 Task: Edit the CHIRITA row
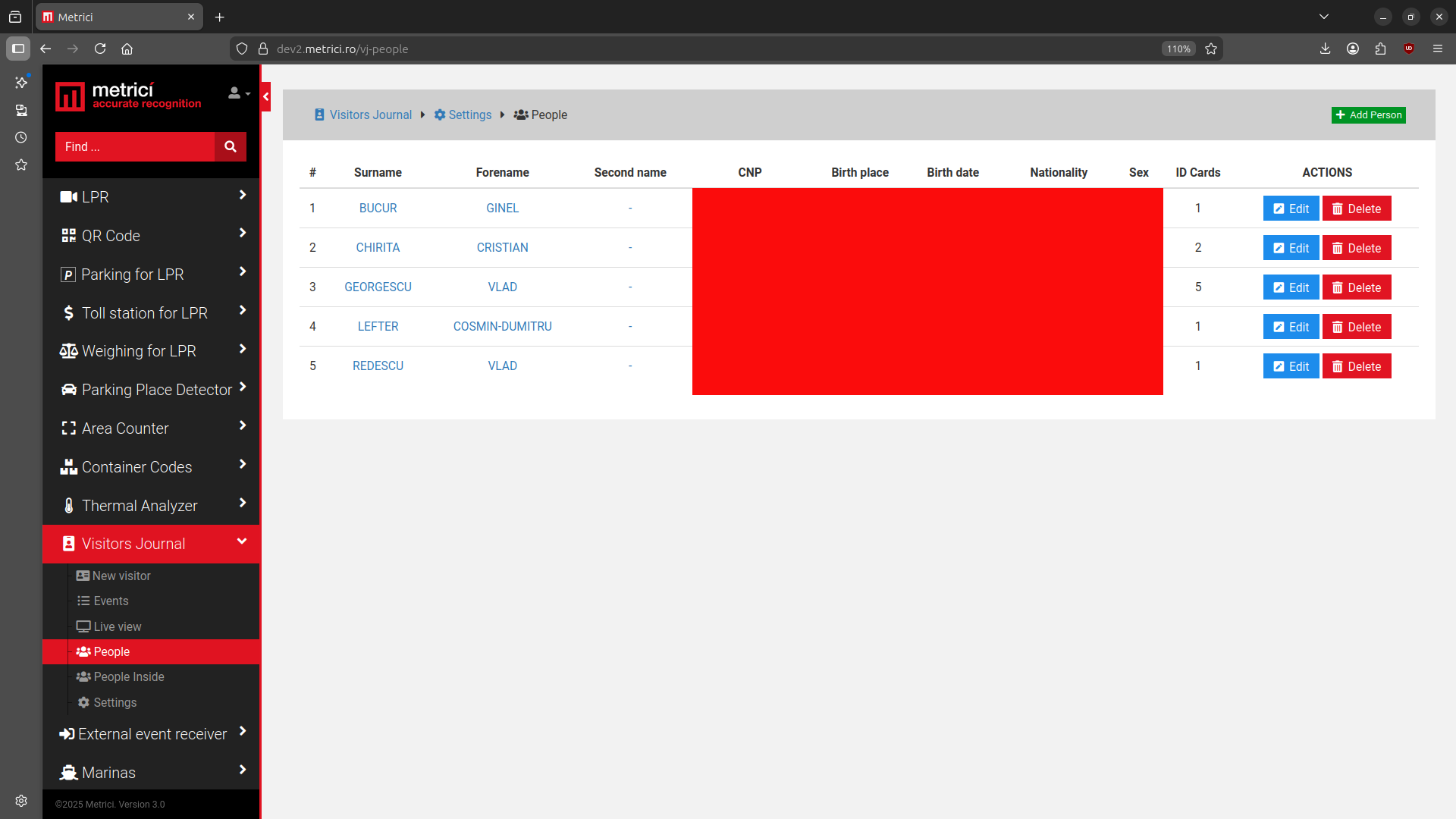[1291, 248]
